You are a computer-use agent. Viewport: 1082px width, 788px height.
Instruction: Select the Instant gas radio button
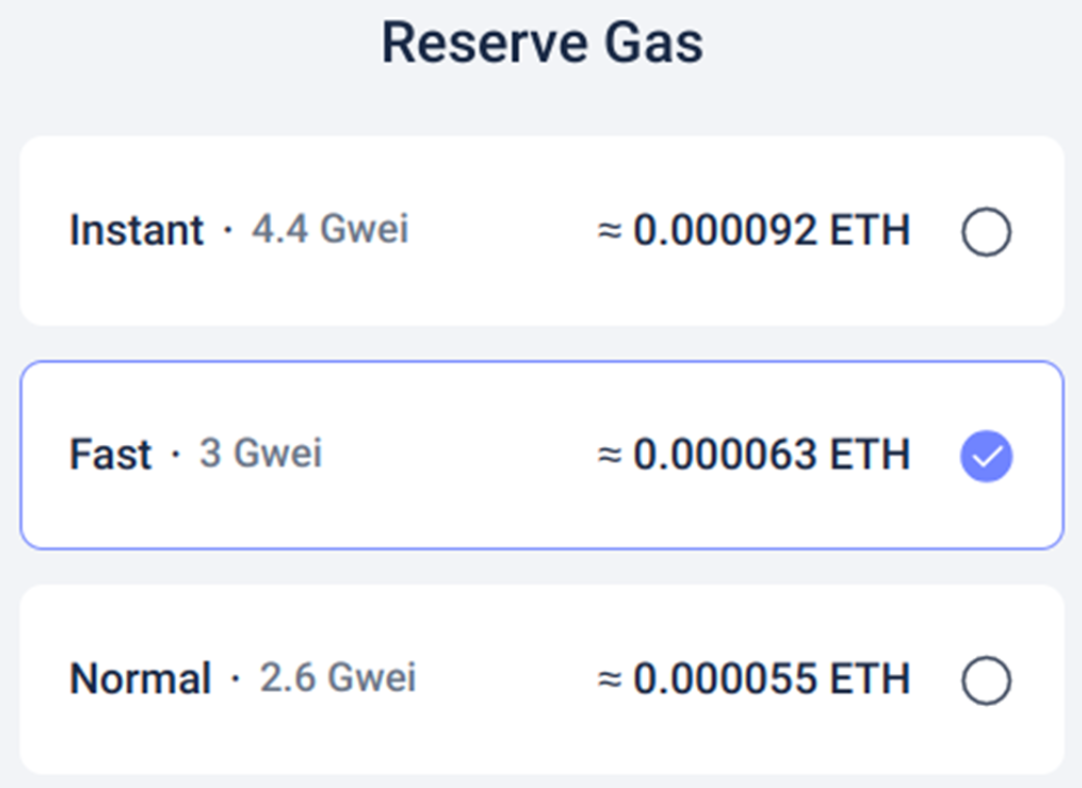click(986, 233)
